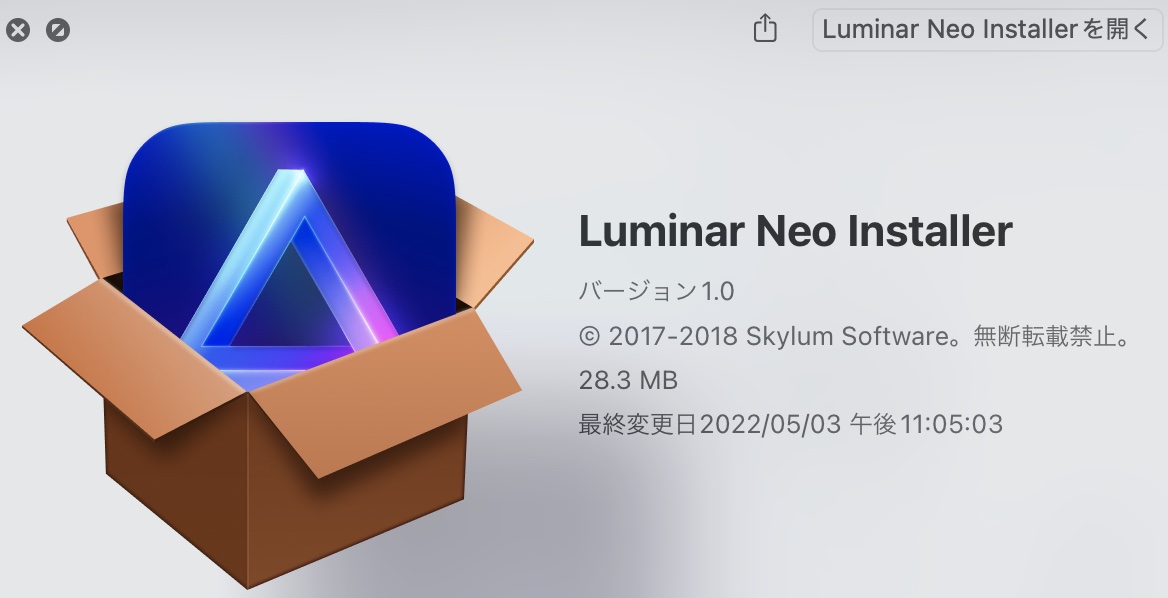Image resolution: width=1168 pixels, height=598 pixels.
Task: Click the 最終変更日 label
Action: click(638, 424)
